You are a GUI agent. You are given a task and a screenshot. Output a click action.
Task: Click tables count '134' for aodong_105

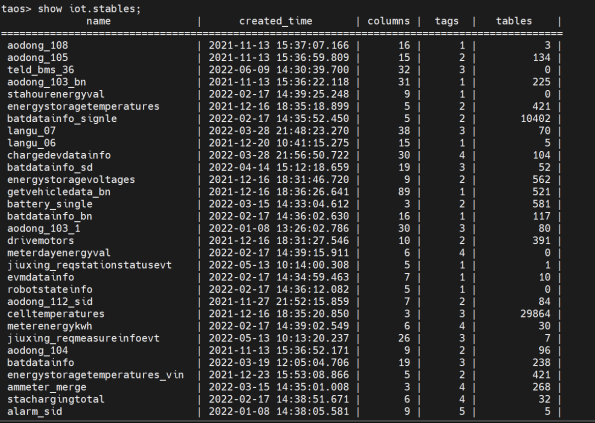(x=541, y=58)
